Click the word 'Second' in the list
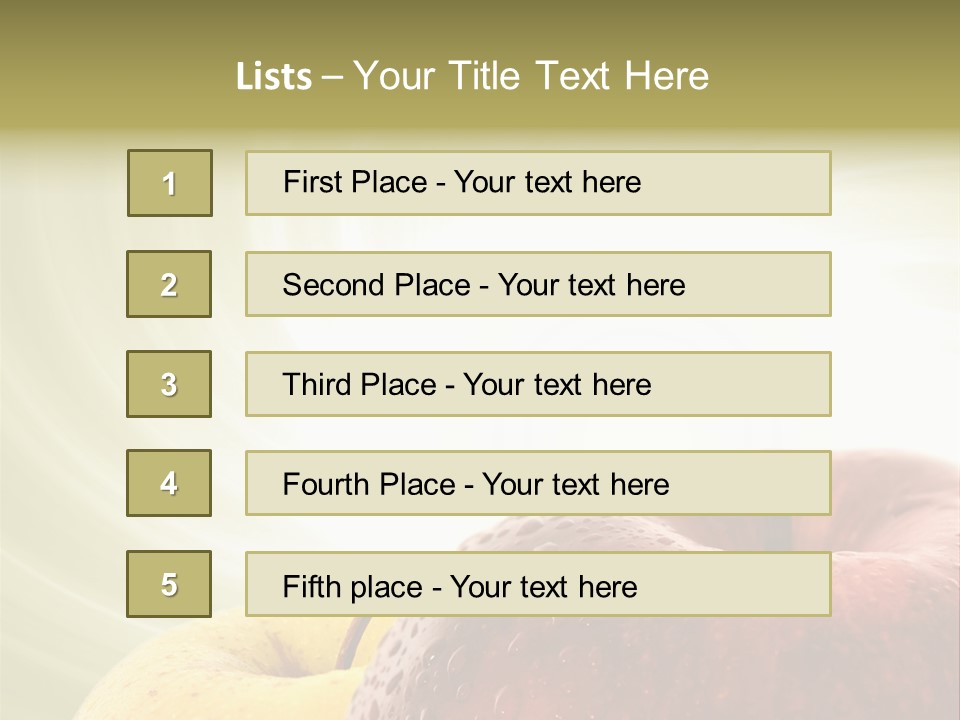The height and width of the screenshot is (720, 960). (335, 285)
